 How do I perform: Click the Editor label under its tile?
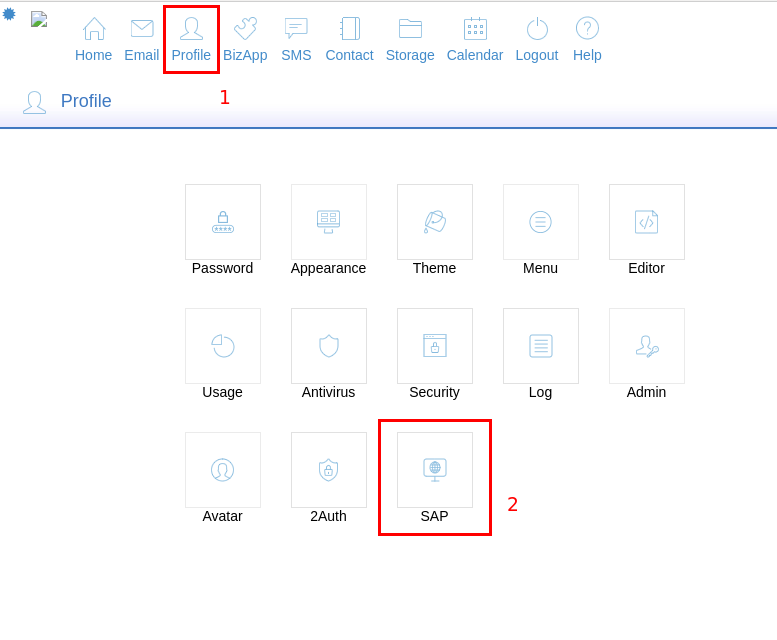(647, 268)
